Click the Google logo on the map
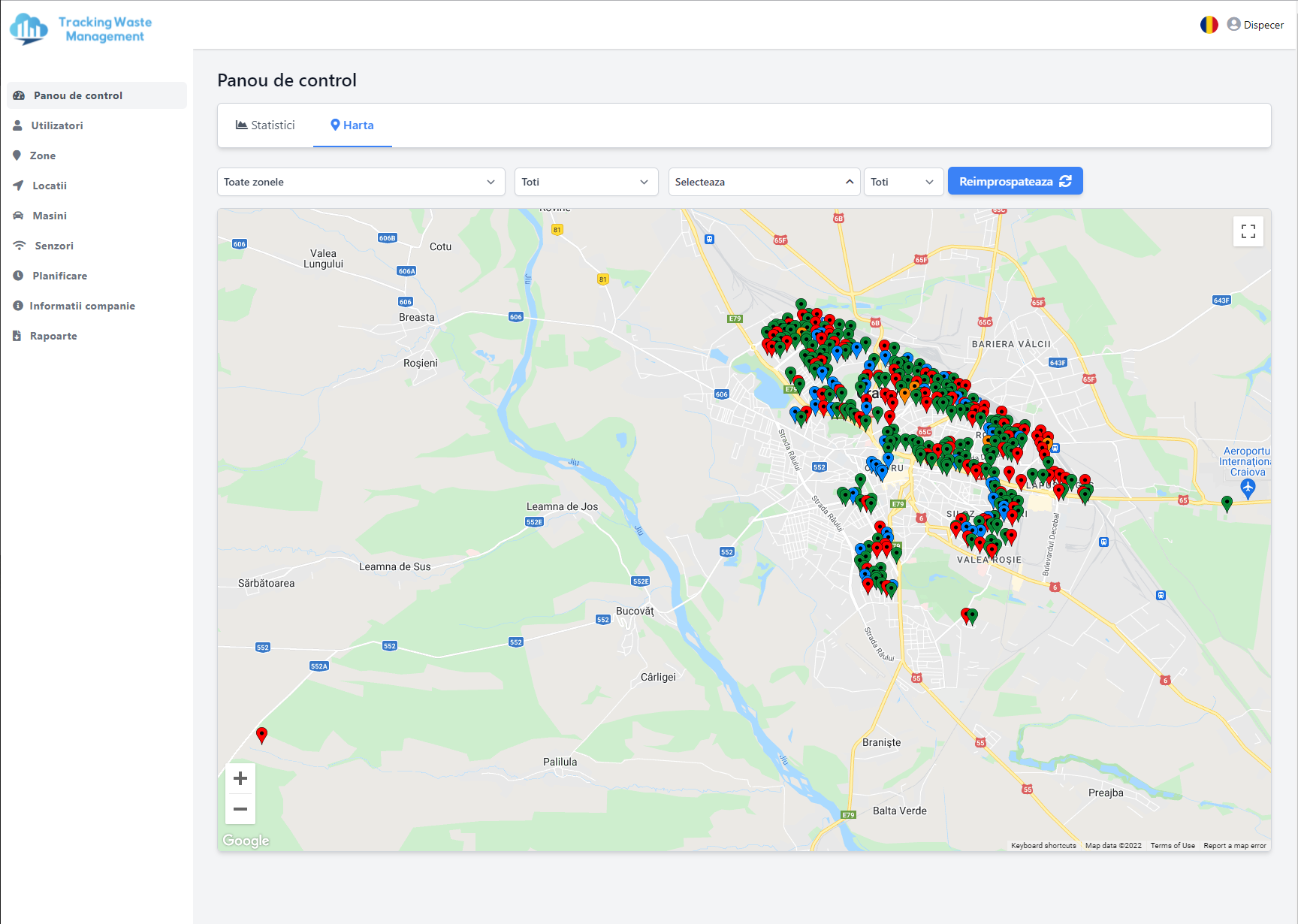 pos(246,841)
